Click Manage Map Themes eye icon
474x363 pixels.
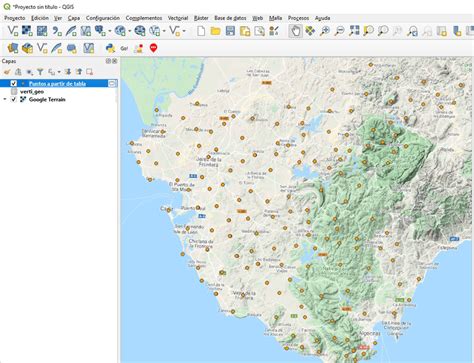click(x=30, y=72)
